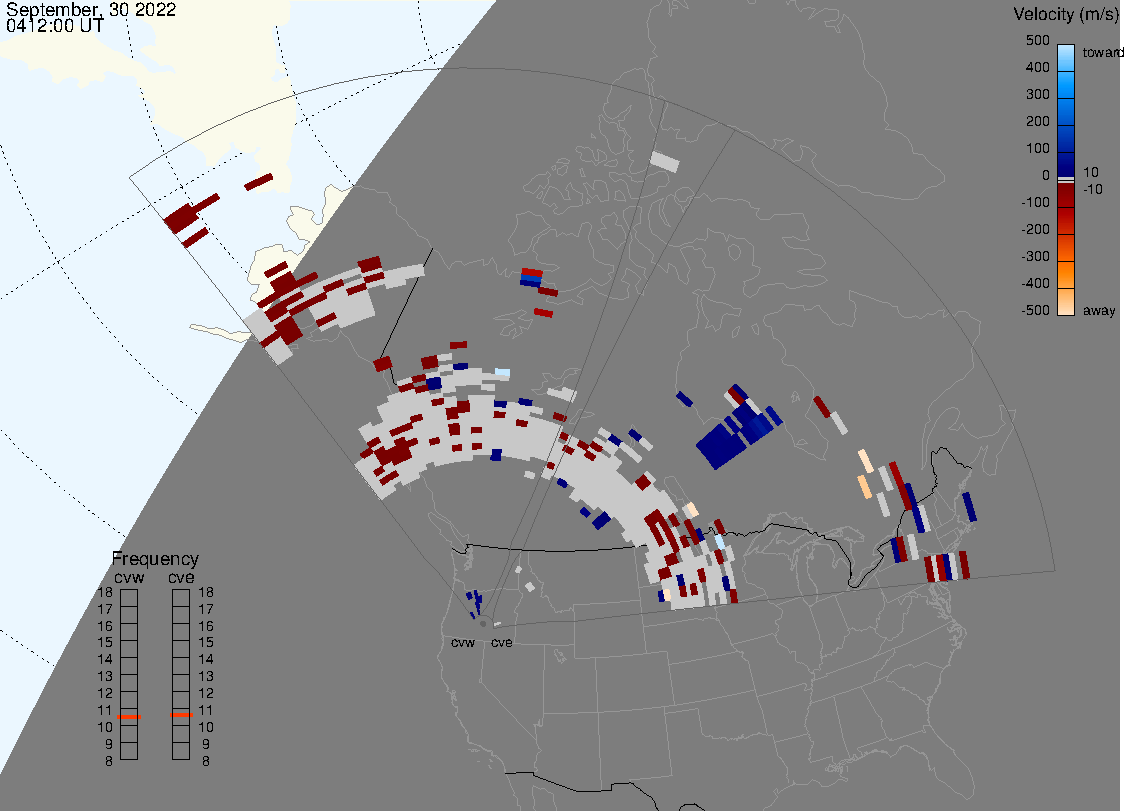Click the 200 label on velocity scale
The height and width of the screenshot is (811, 1124).
(x=1037, y=121)
